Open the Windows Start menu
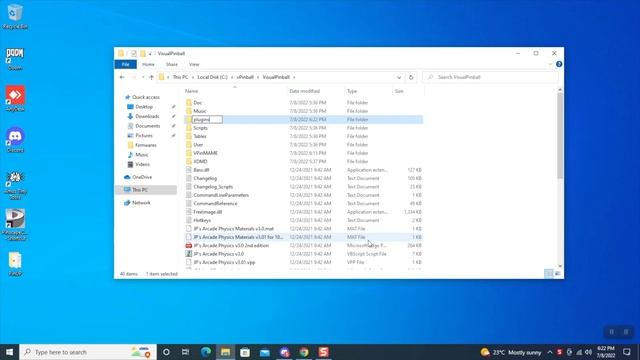This screenshot has height=360, width=640. tap(9, 352)
